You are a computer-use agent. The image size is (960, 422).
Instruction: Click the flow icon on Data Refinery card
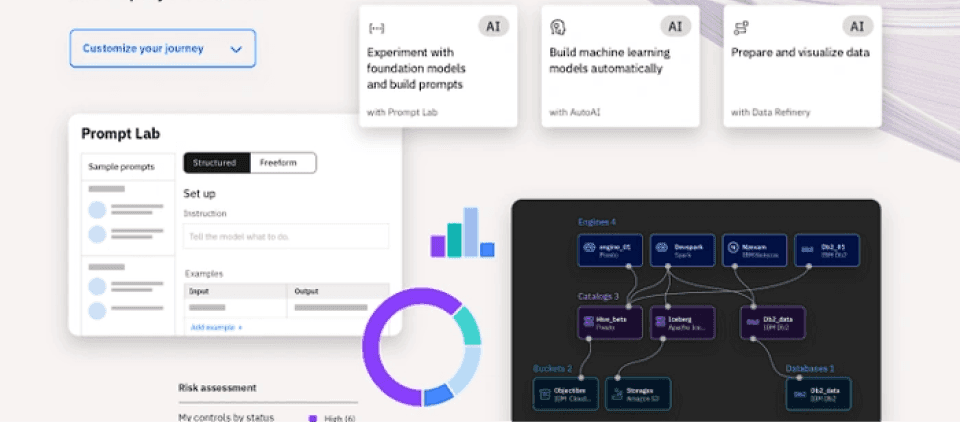click(x=740, y=28)
